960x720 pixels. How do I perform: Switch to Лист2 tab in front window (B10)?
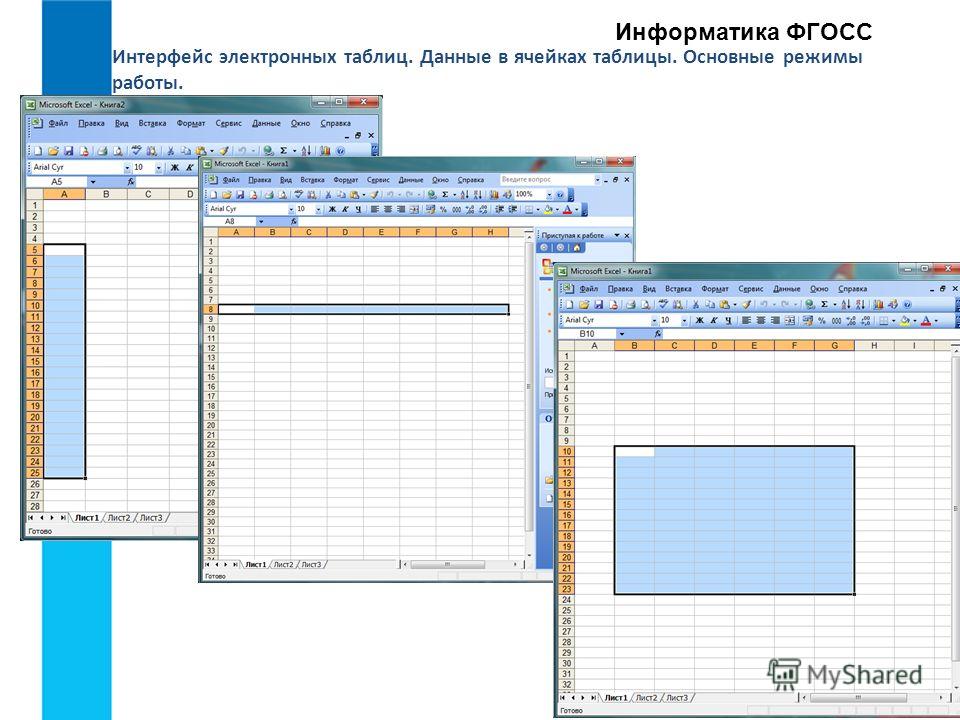647,697
